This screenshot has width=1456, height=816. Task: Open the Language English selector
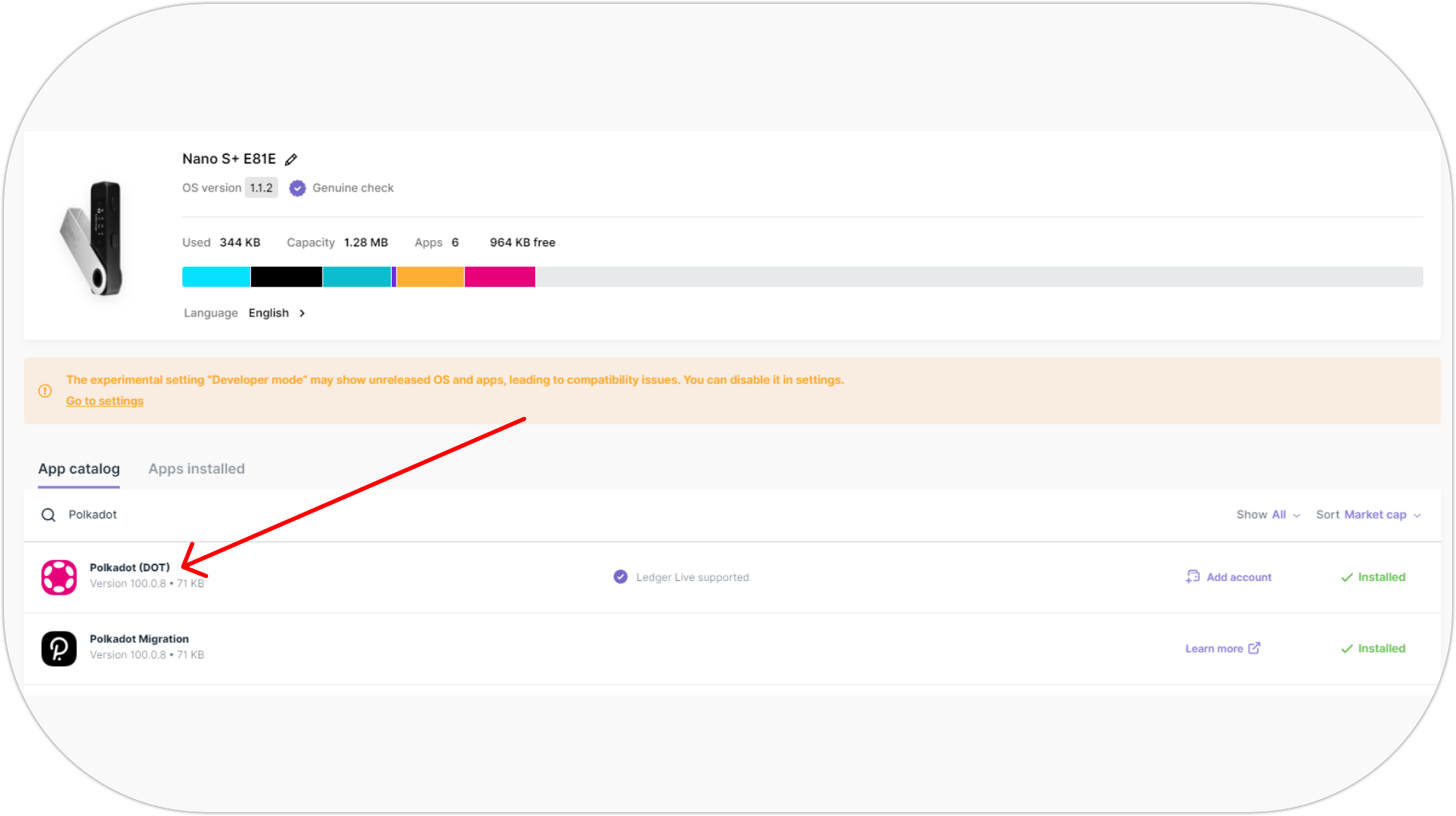coord(276,313)
